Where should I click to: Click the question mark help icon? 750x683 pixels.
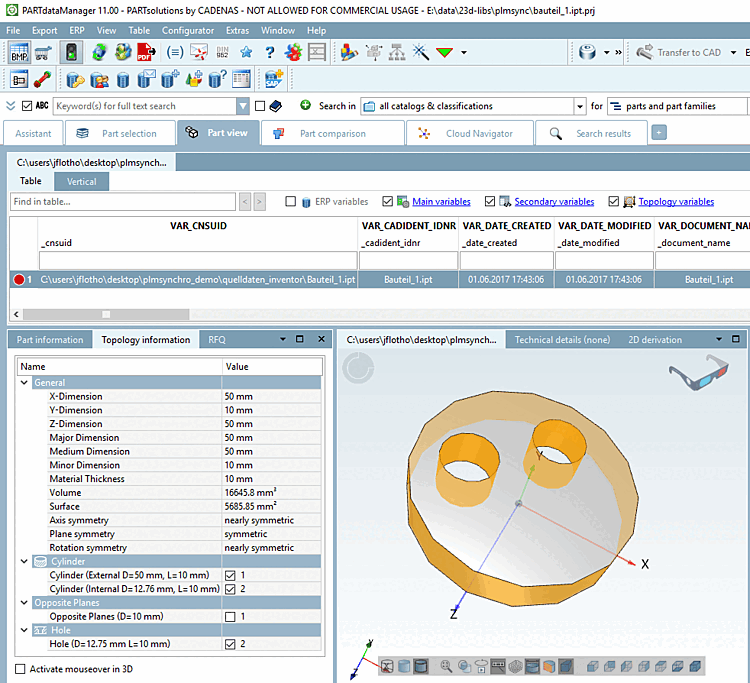click(x=270, y=52)
